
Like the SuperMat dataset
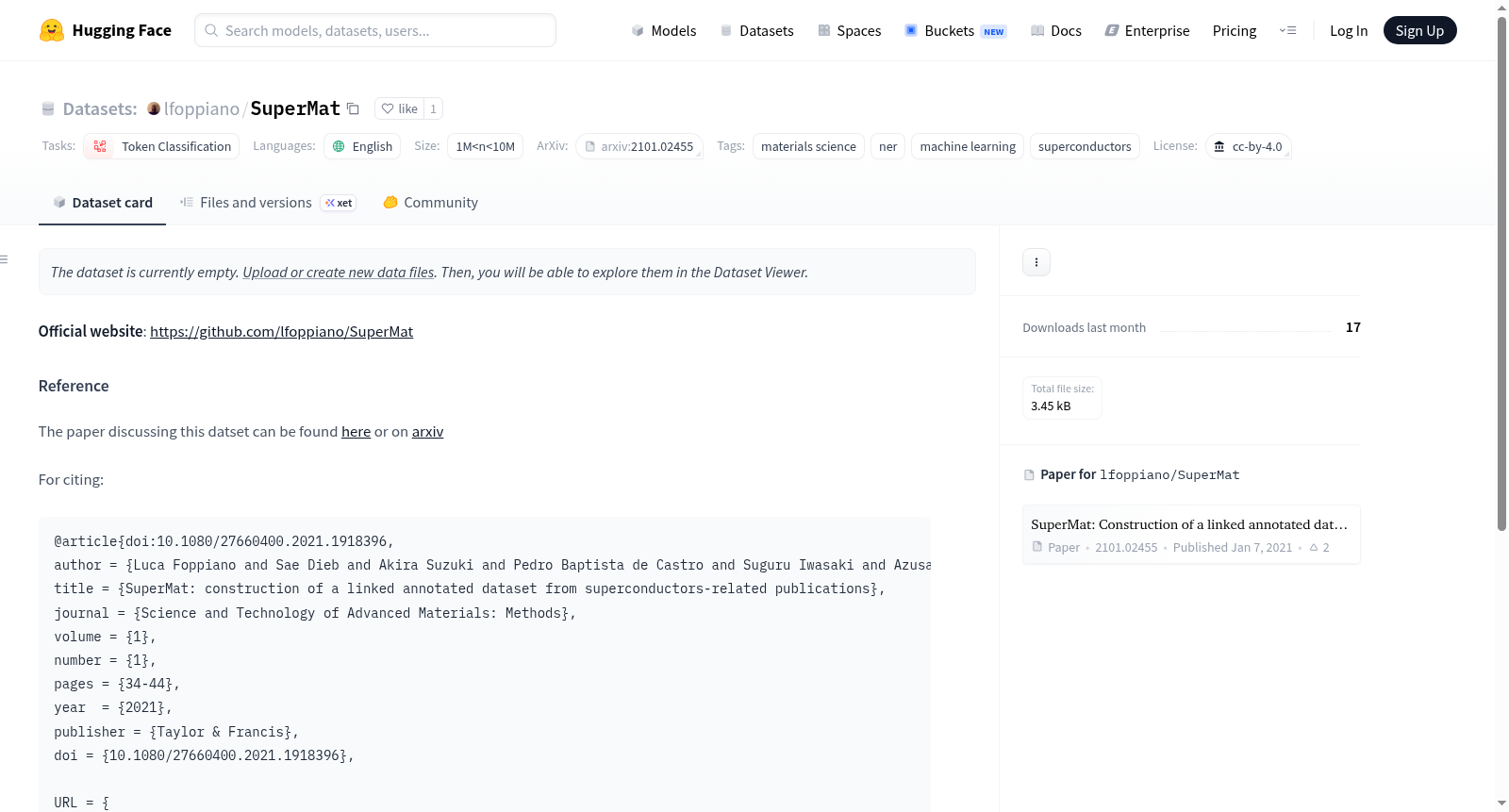pos(399,108)
